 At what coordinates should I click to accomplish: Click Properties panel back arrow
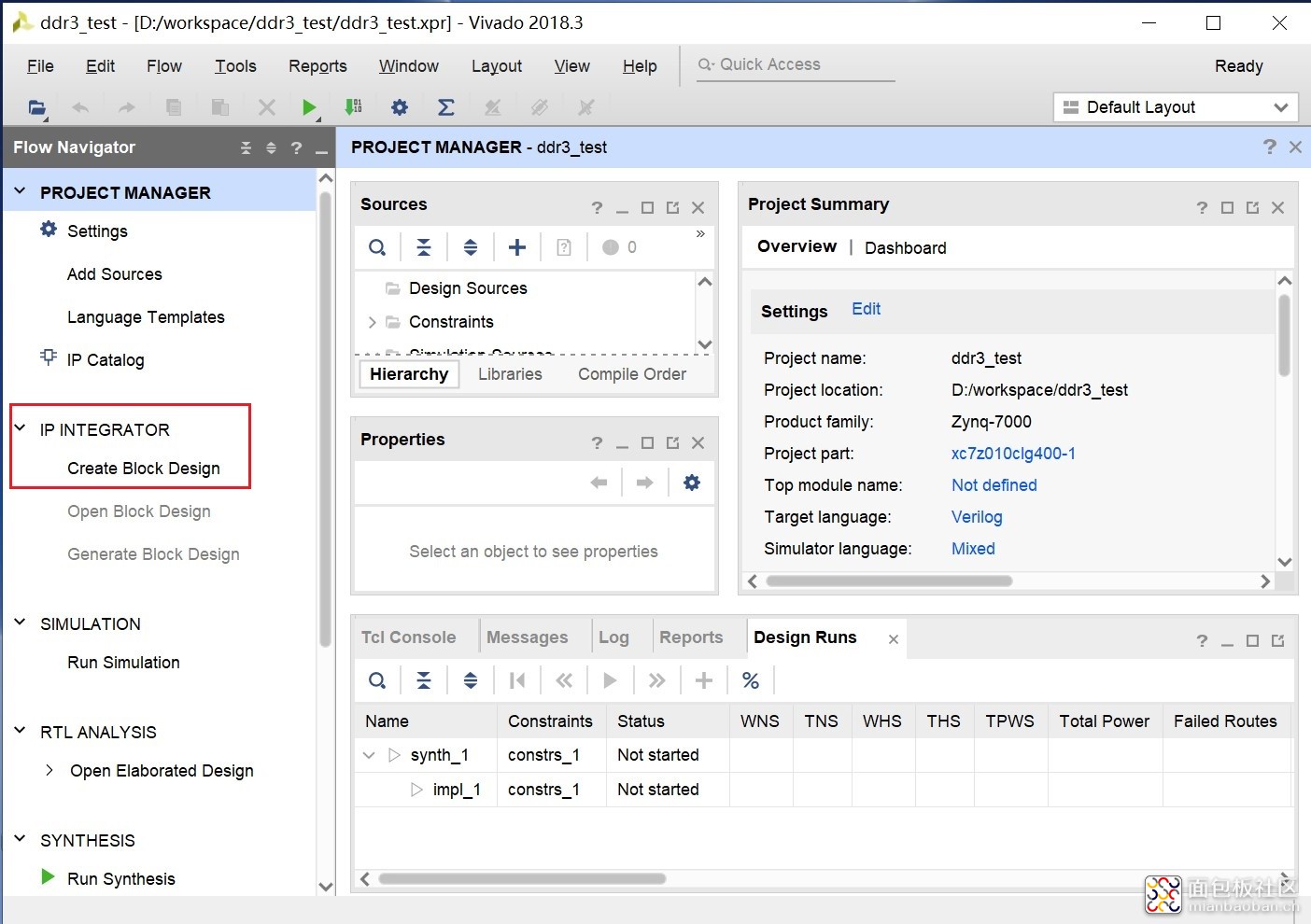tap(599, 483)
